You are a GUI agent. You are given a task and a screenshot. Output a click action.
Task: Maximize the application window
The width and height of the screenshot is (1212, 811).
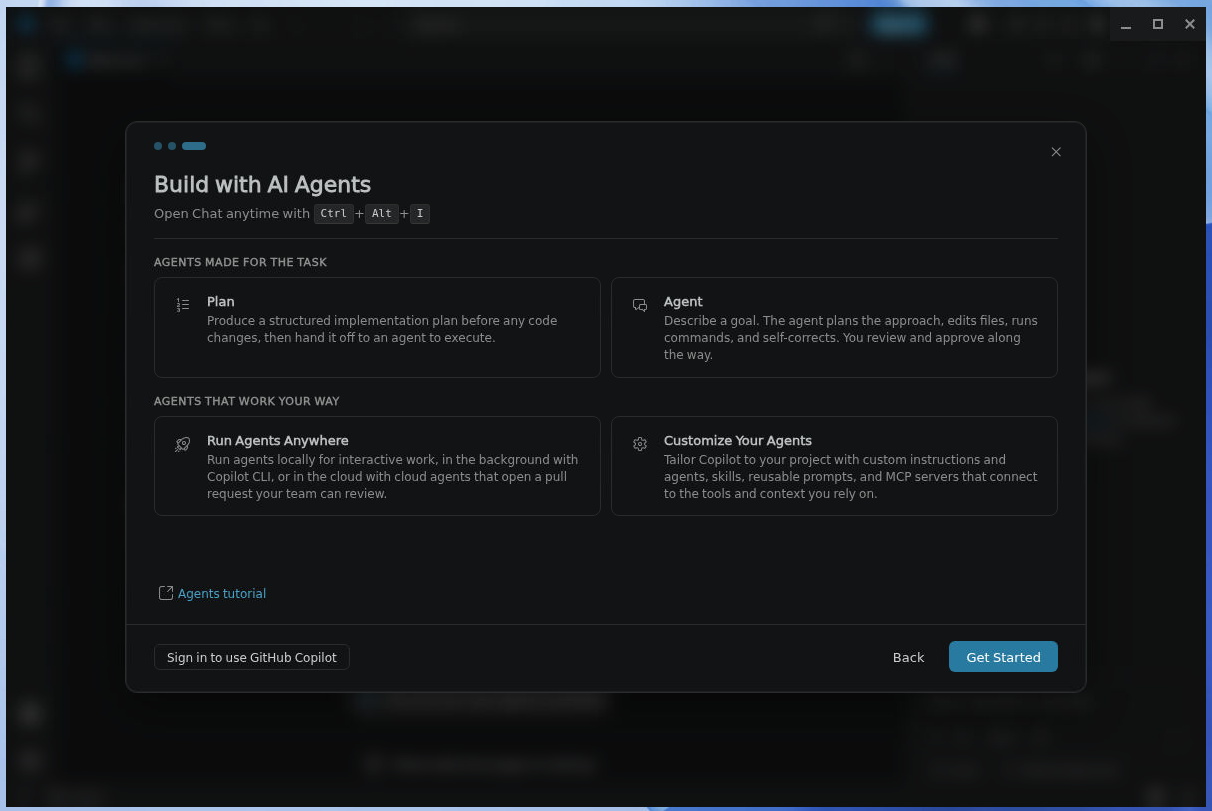tap(1158, 24)
